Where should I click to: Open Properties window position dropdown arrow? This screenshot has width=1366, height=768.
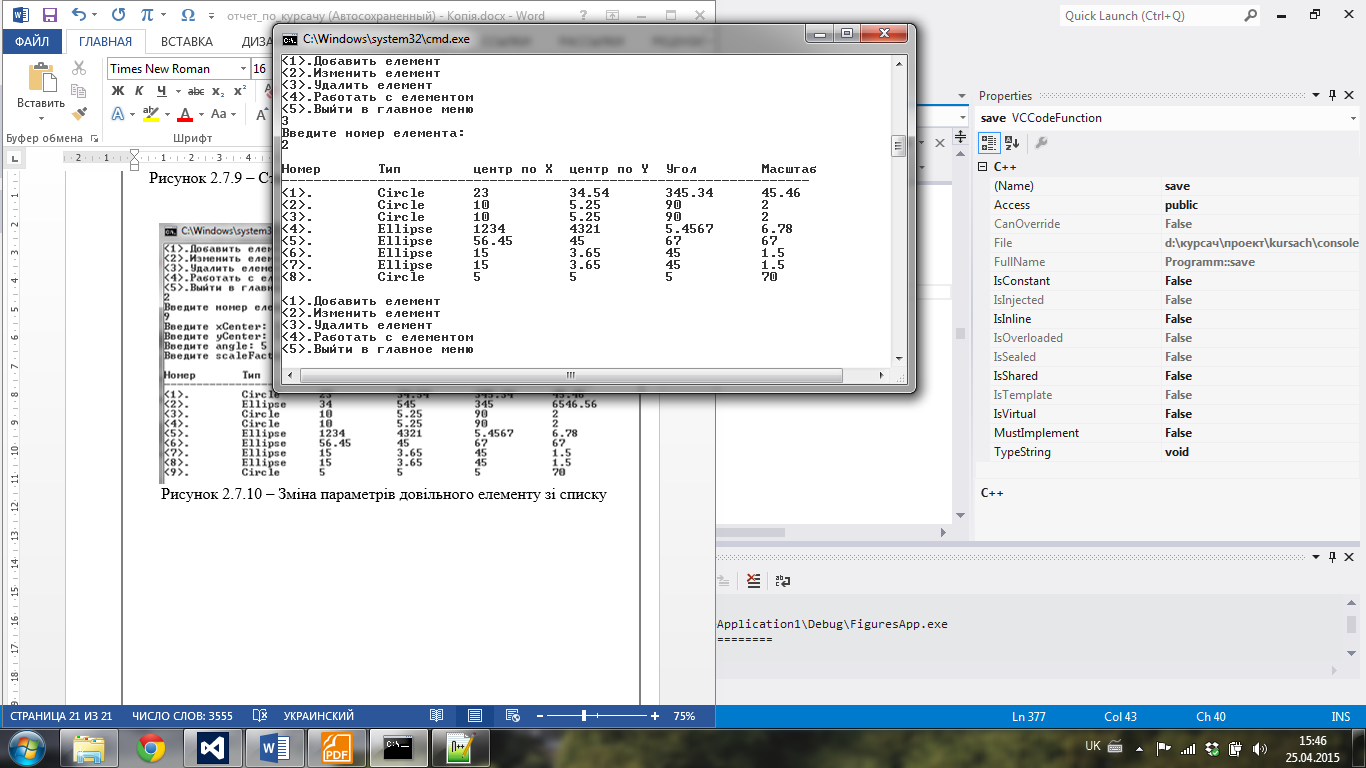[x=1316, y=96]
